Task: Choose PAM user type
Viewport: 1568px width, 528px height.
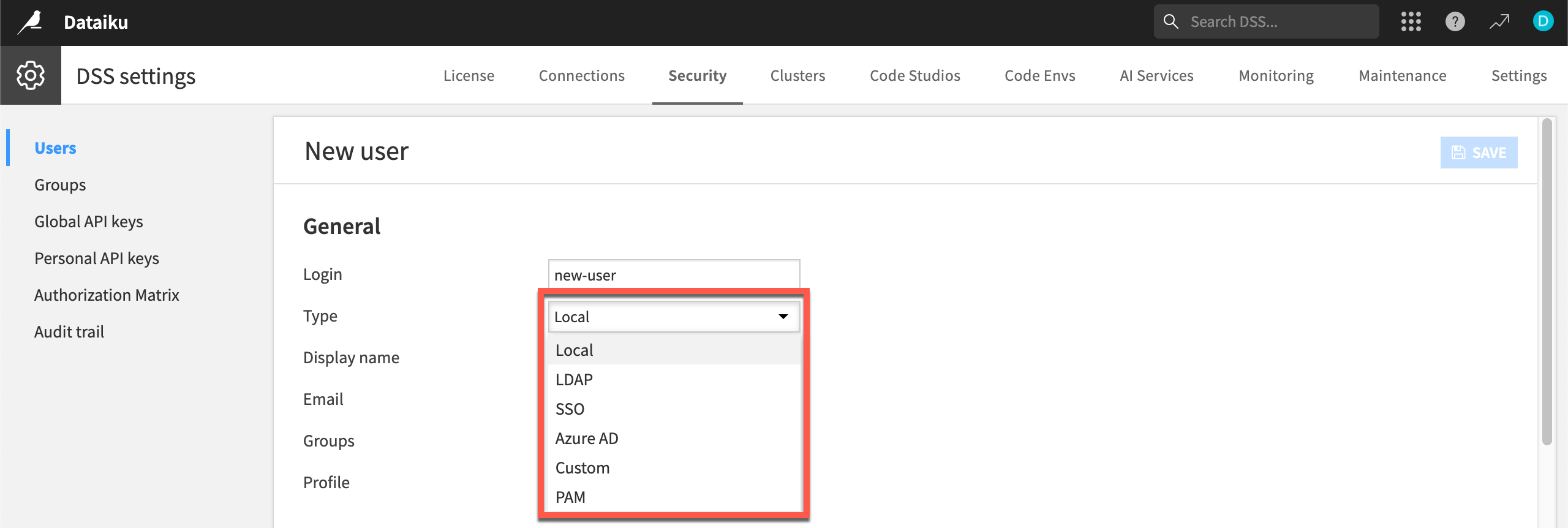Action: tap(674, 497)
